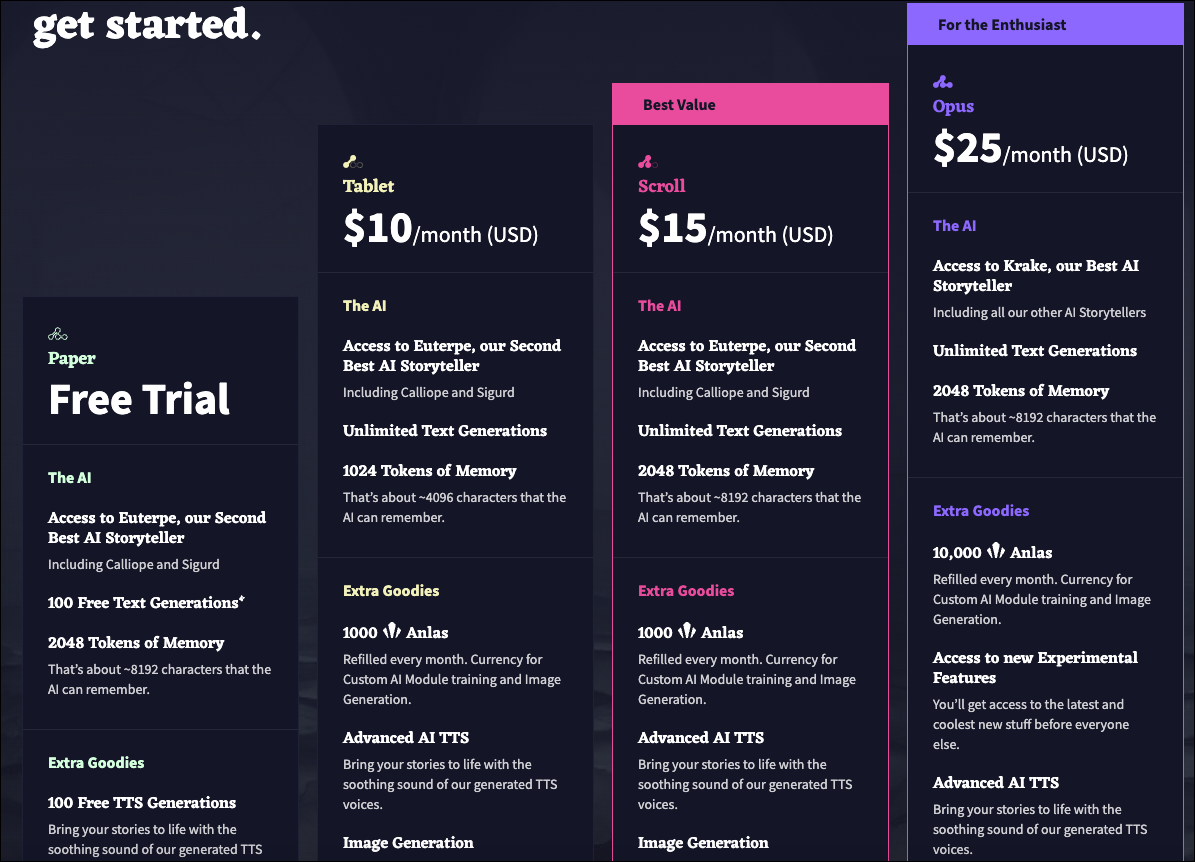Viewport: 1195px width, 862px height.
Task: Pick the $10/month Tablet price
Action: coord(440,230)
